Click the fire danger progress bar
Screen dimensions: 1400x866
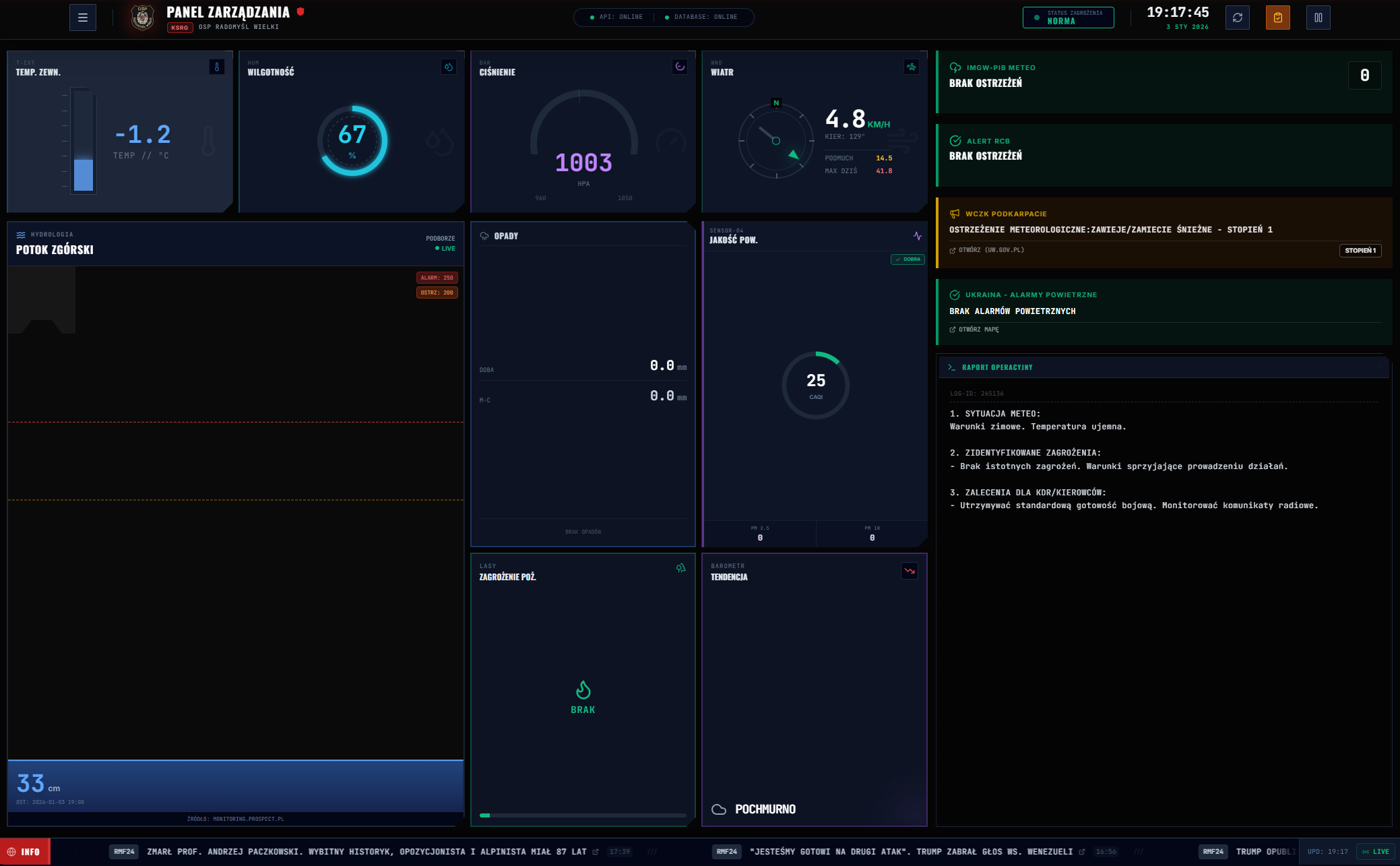tap(583, 815)
